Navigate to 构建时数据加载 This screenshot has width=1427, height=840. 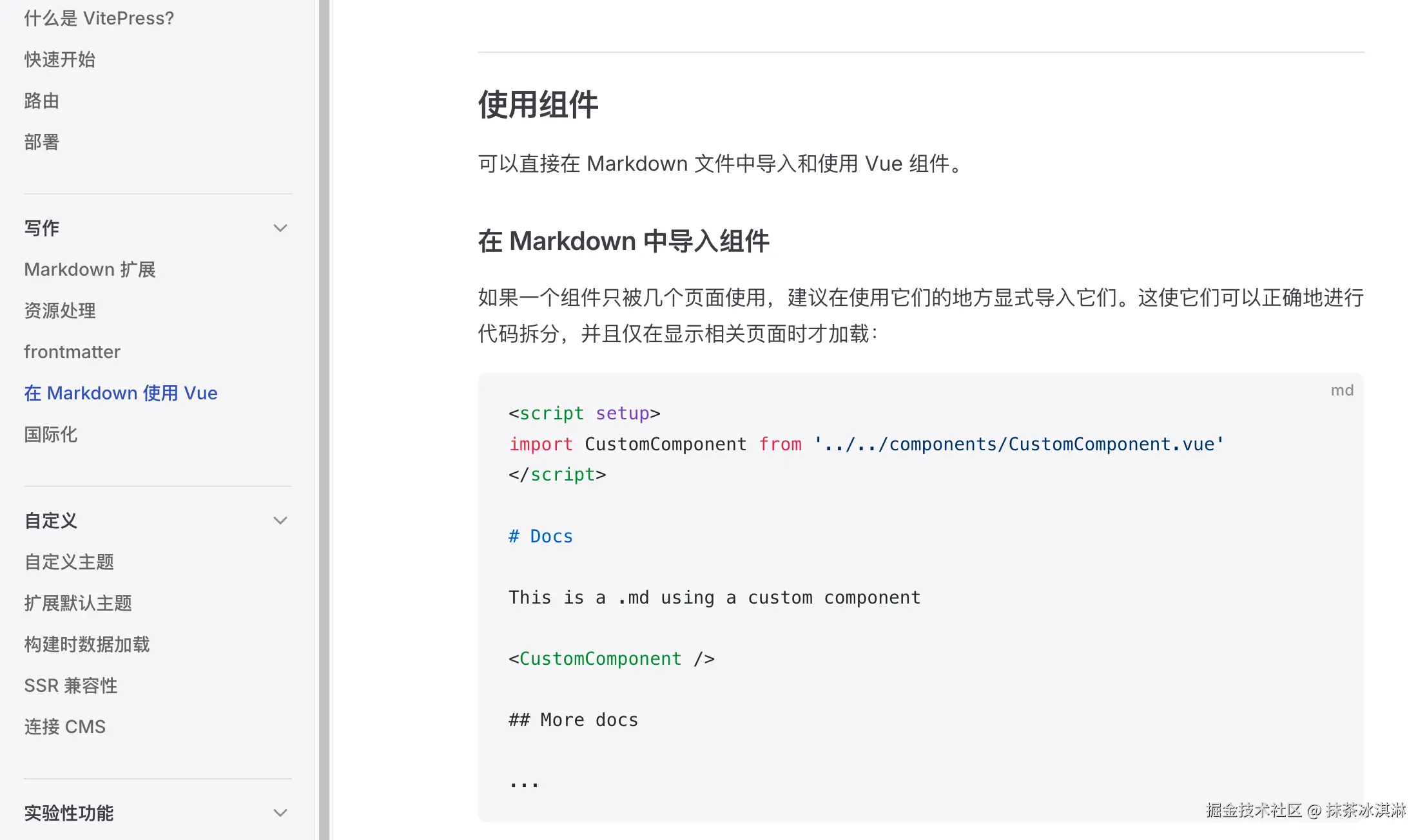pos(86,644)
